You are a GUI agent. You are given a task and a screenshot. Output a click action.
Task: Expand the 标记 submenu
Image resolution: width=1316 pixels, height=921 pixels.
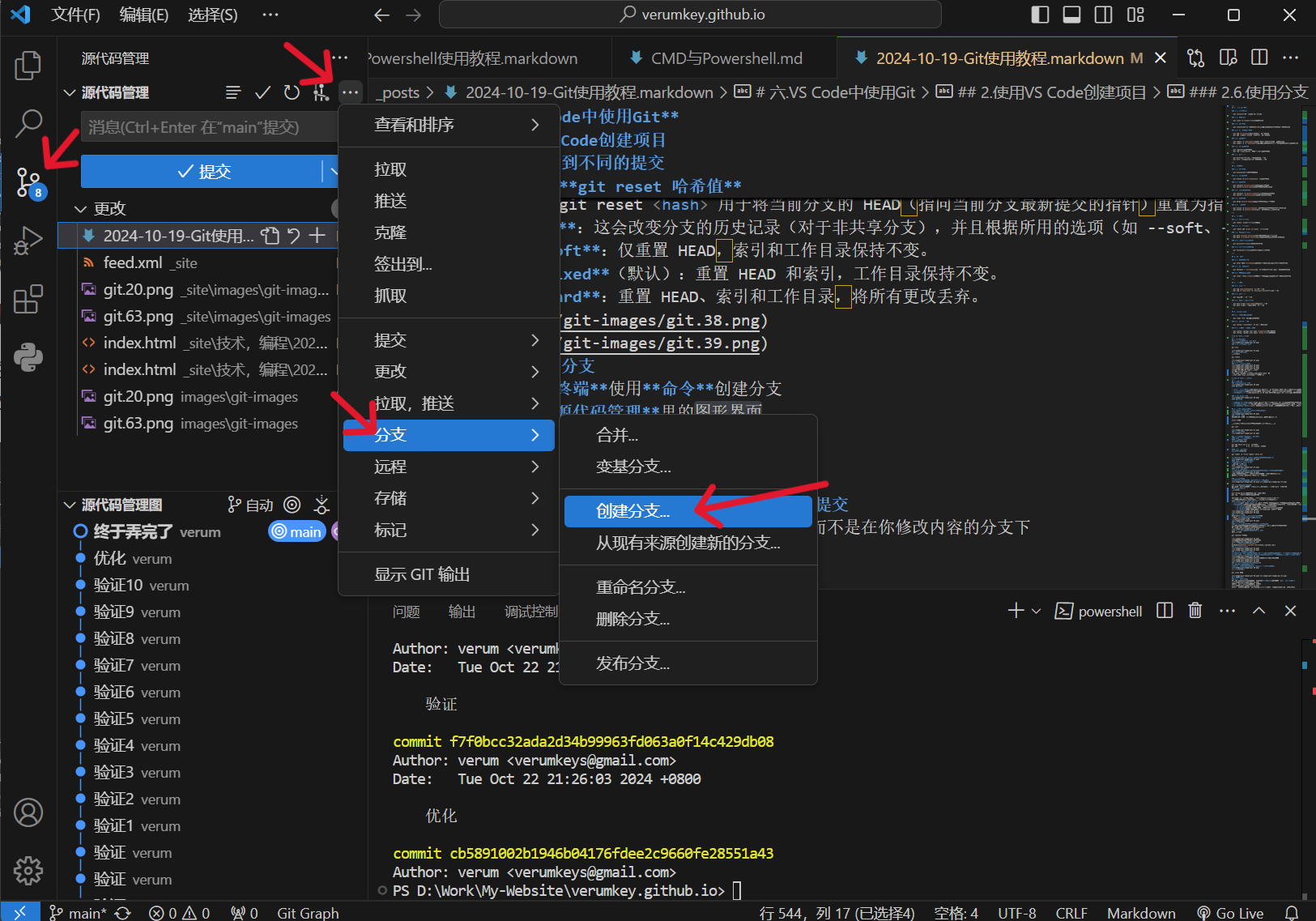pos(449,530)
